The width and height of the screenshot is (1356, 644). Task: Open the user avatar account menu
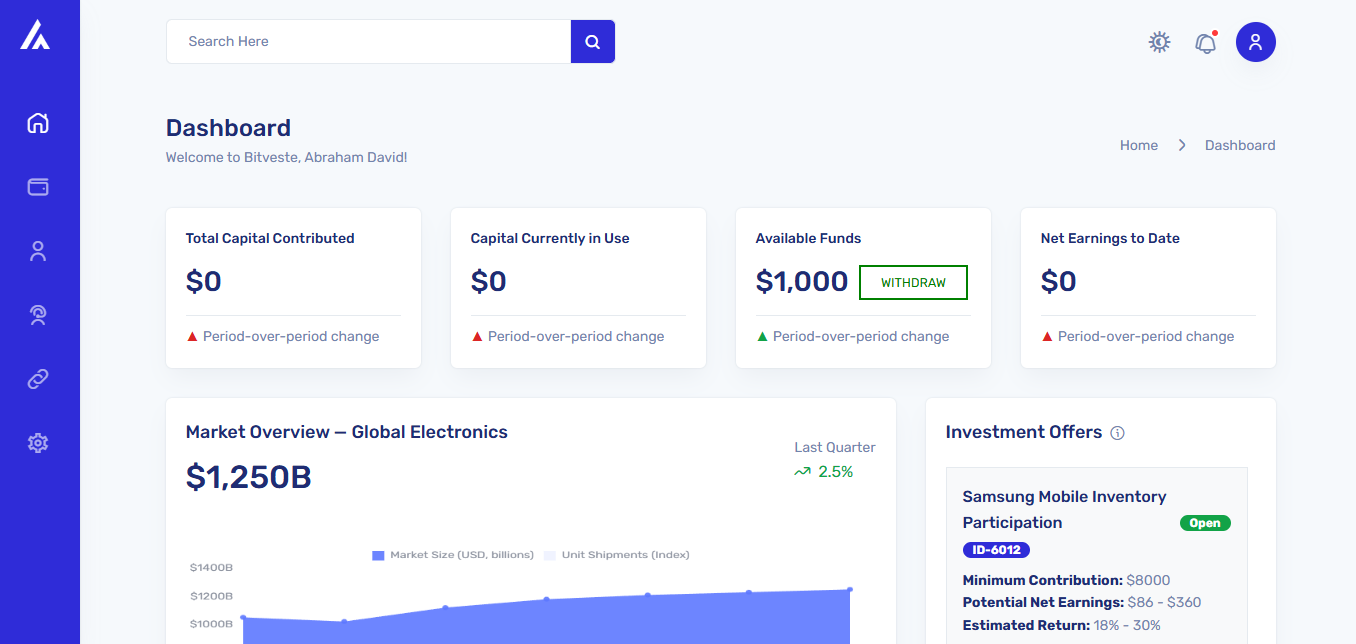(x=1256, y=42)
